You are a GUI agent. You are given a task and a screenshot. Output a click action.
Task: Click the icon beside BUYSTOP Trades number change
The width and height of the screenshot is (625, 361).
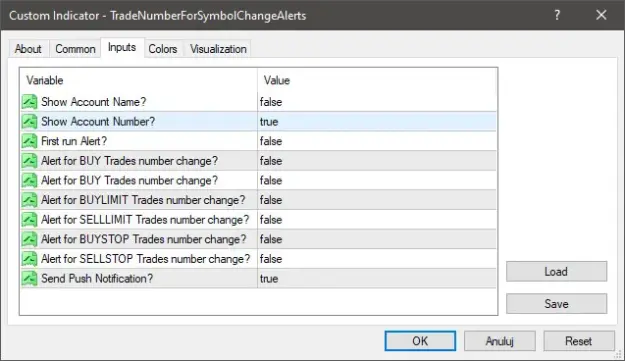29,239
